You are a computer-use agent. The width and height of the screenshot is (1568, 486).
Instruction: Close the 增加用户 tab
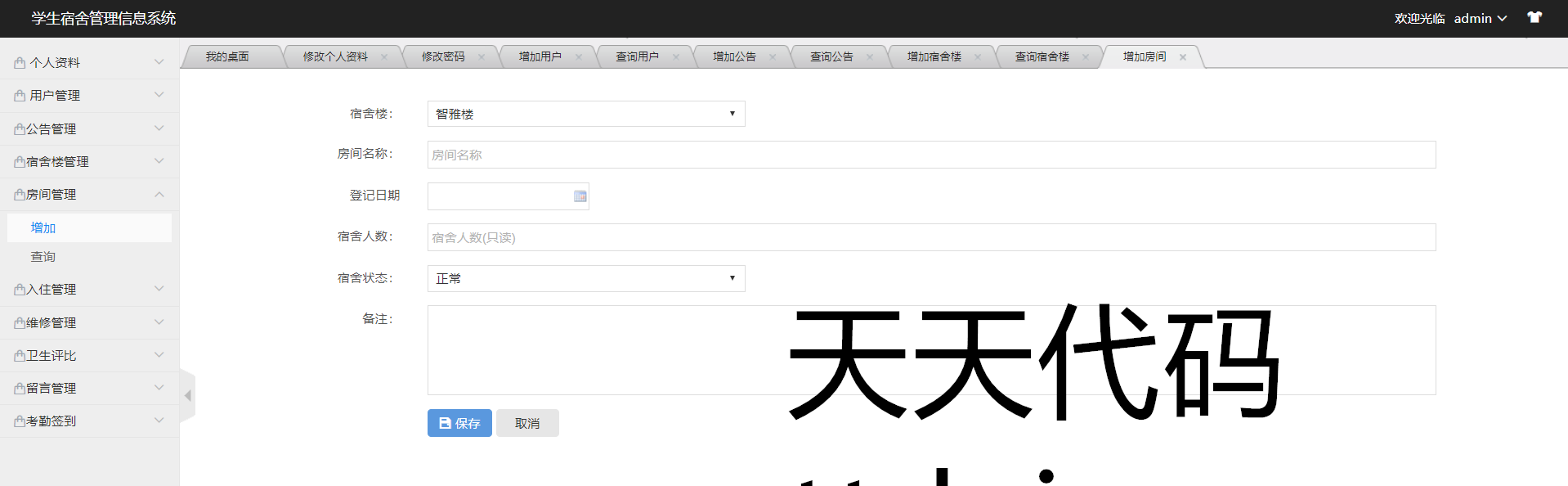pos(579,57)
